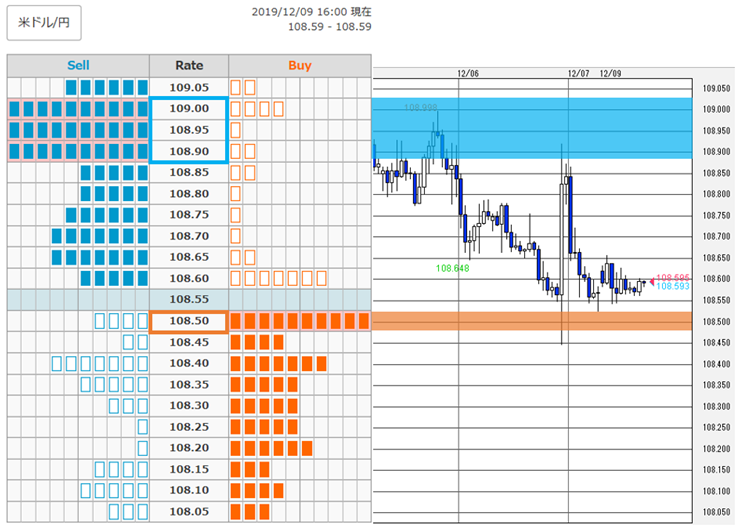
Task: Click the orange buy-order band on chart
Action: [x=532, y=321]
